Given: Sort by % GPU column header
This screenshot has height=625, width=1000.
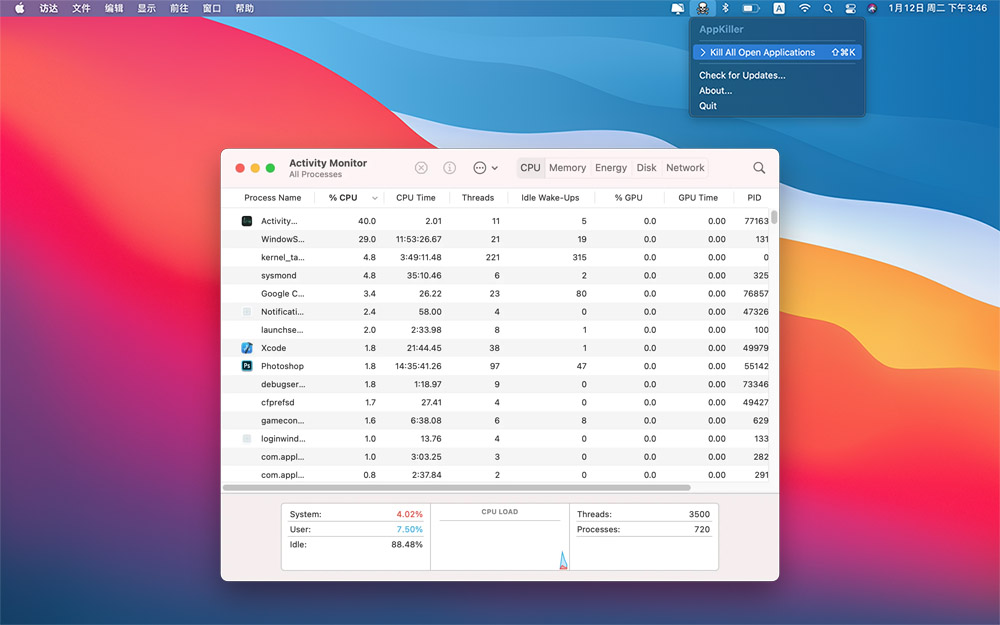Looking at the screenshot, I should tap(629, 198).
